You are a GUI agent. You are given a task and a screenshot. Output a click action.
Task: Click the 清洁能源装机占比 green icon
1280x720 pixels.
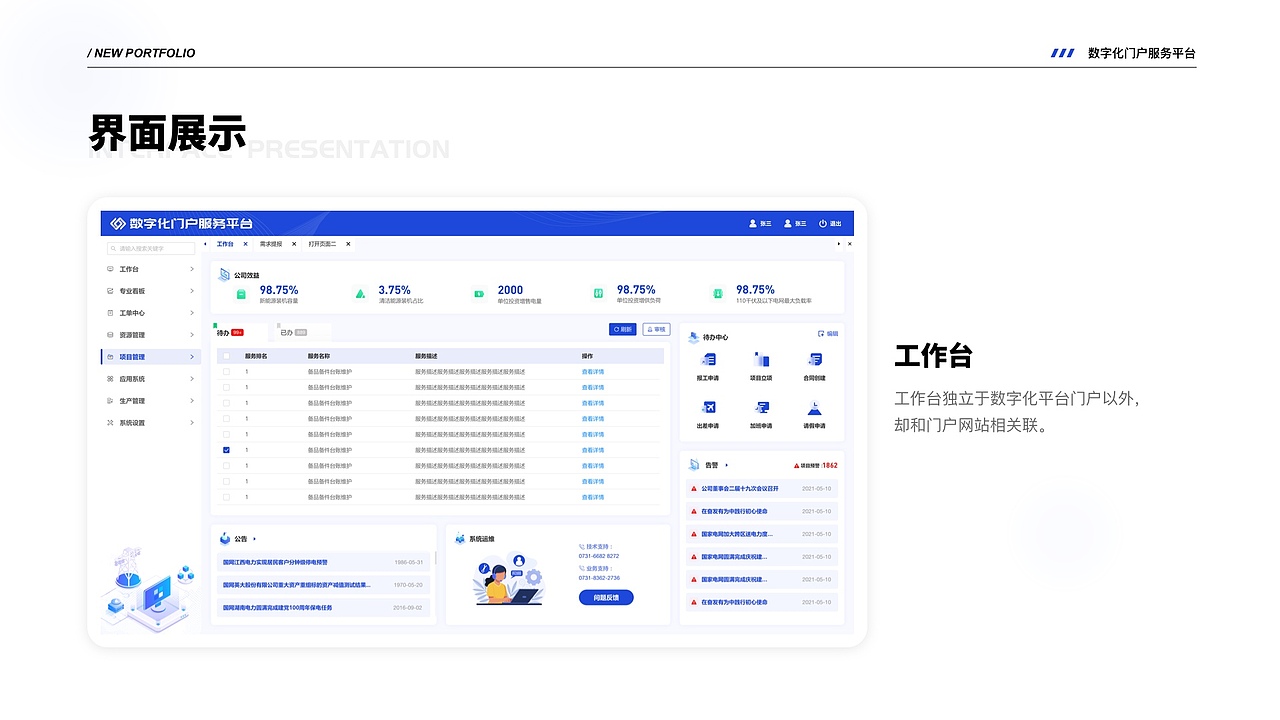(x=360, y=294)
